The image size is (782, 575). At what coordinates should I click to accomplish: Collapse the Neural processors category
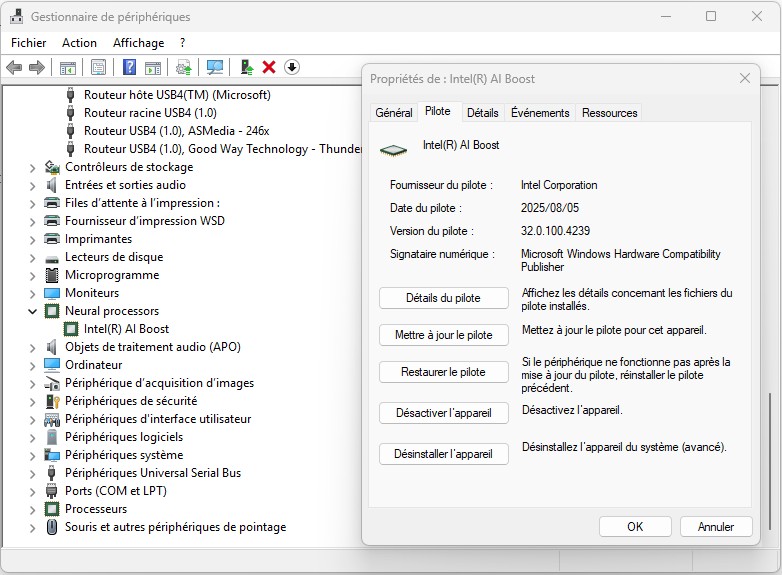[x=32, y=311]
